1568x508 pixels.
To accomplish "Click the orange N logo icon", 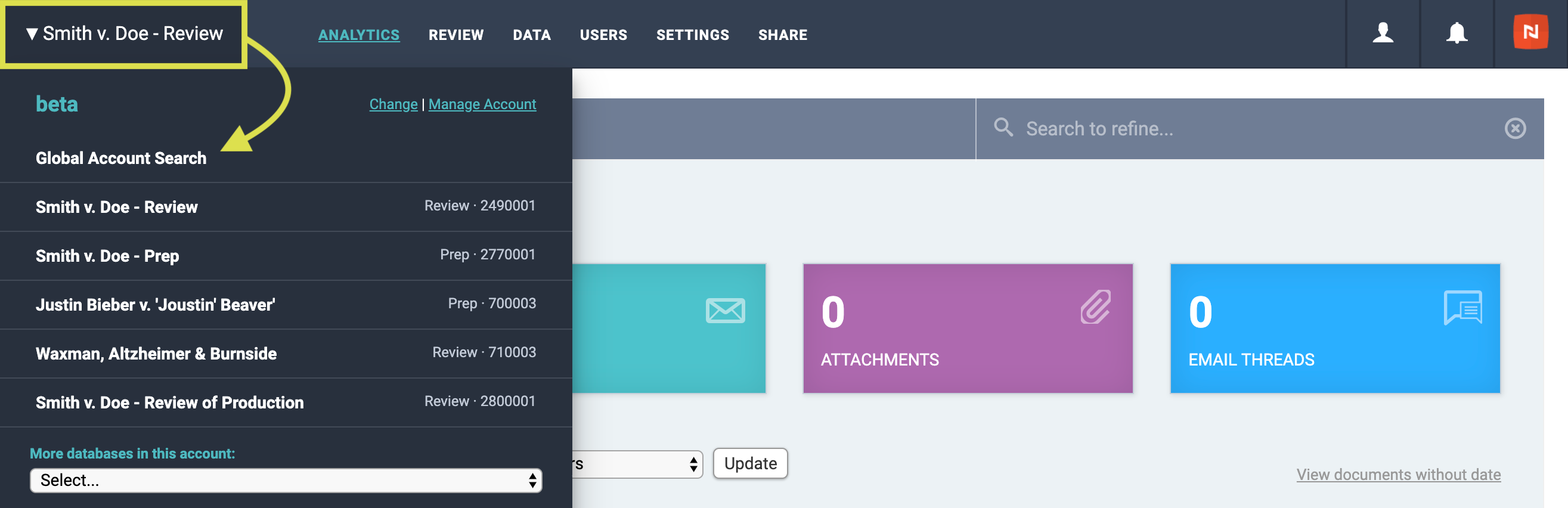I will [x=1530, y=32].
